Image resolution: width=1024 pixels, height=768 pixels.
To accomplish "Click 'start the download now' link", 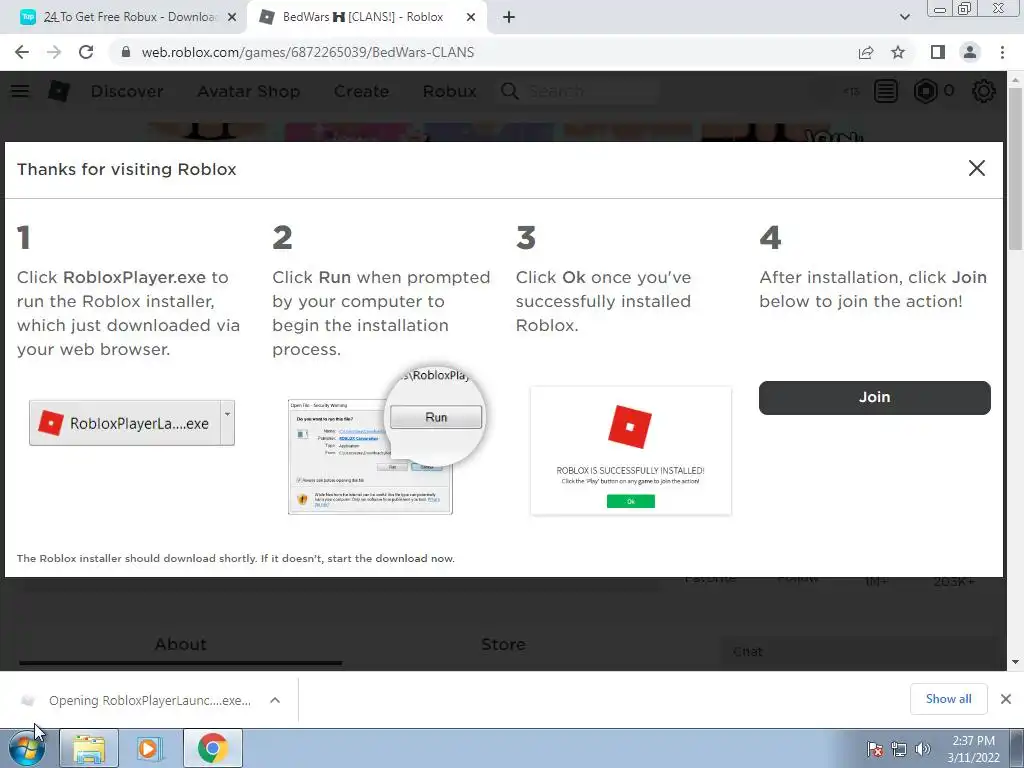I will tap(391, 558).
